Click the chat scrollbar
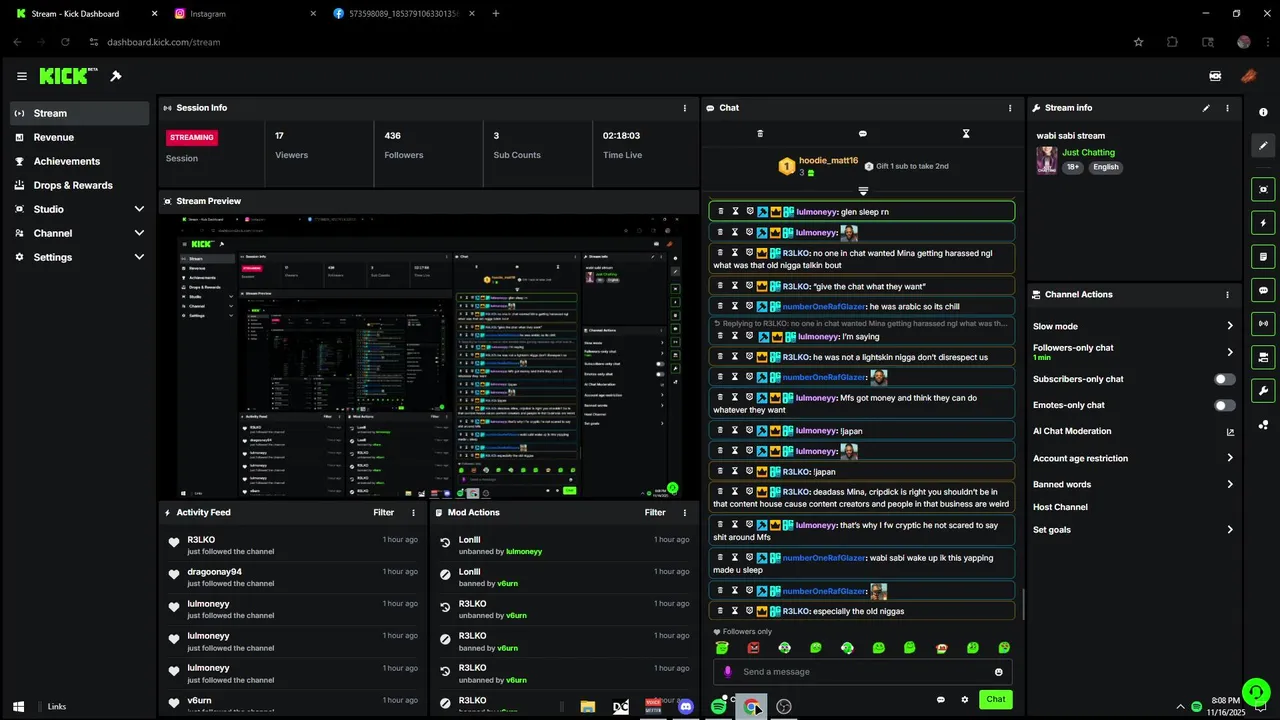 pos(1022,604)
